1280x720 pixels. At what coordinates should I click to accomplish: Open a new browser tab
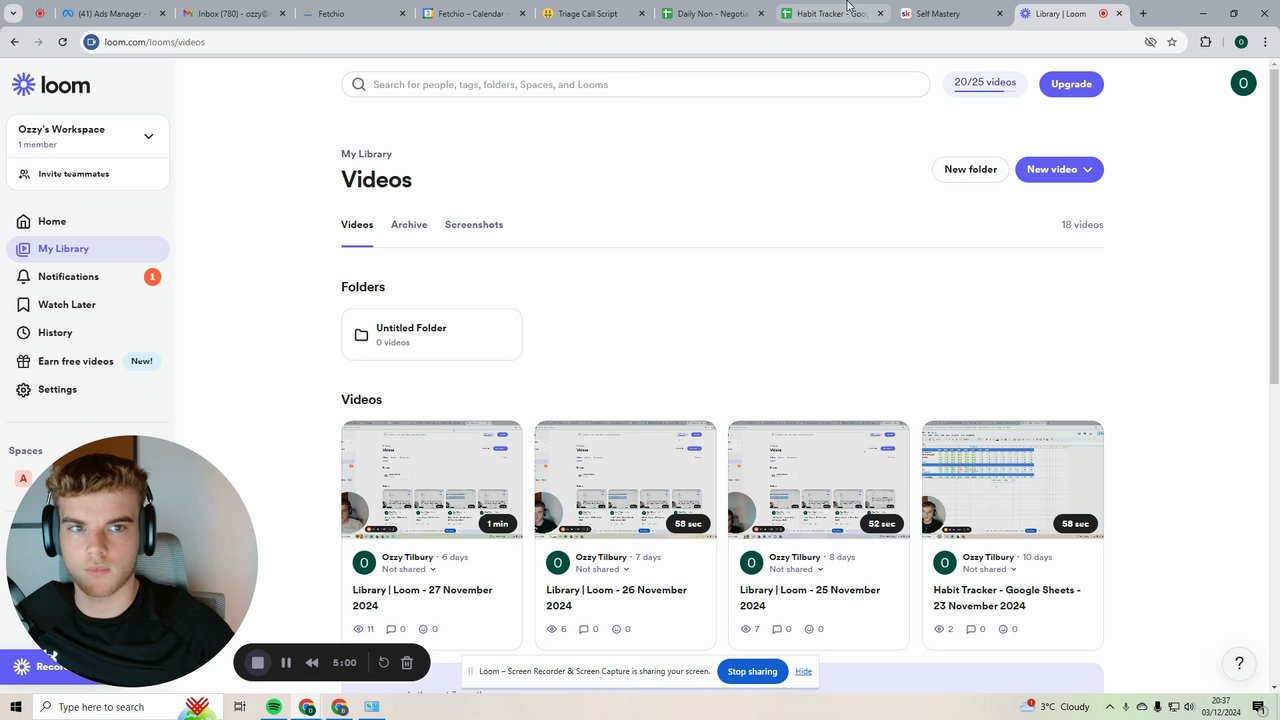coord(1143,14)
